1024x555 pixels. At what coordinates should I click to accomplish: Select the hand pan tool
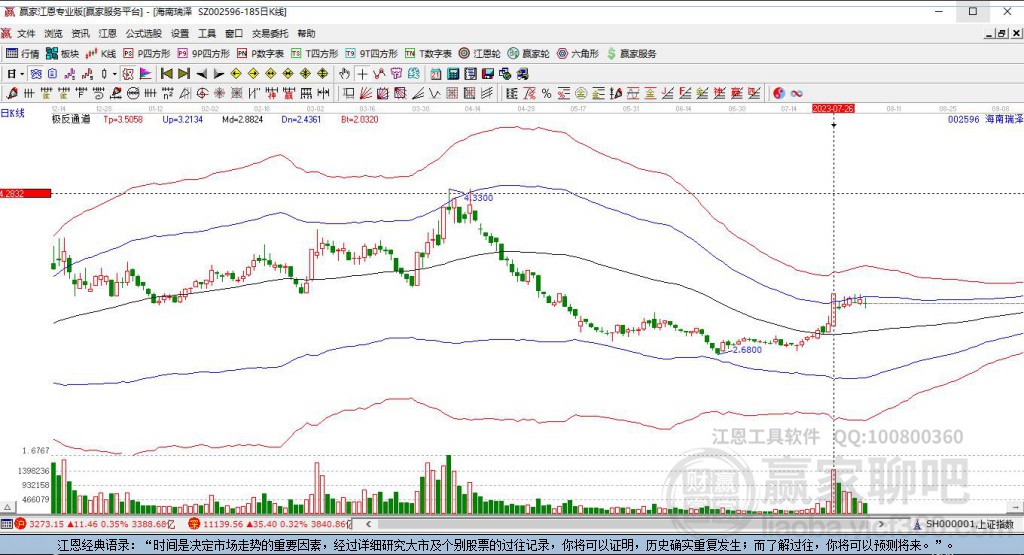coord(344,74)
